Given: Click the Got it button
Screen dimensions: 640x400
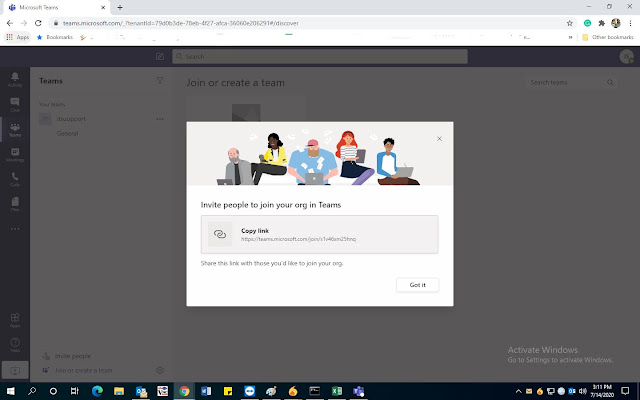Looking at the screenshot, I should pos(418,285).
